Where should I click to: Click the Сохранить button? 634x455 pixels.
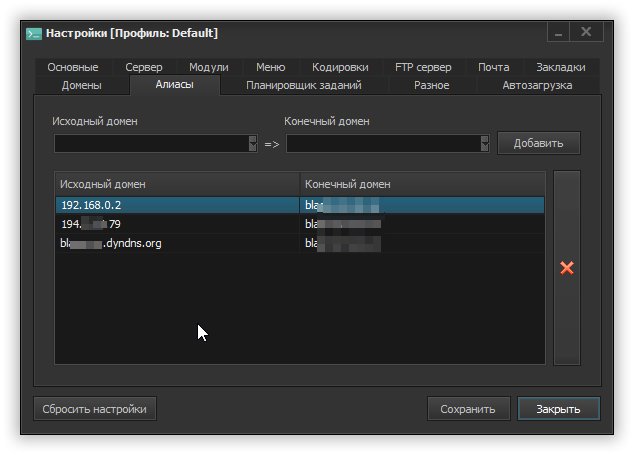467,409
